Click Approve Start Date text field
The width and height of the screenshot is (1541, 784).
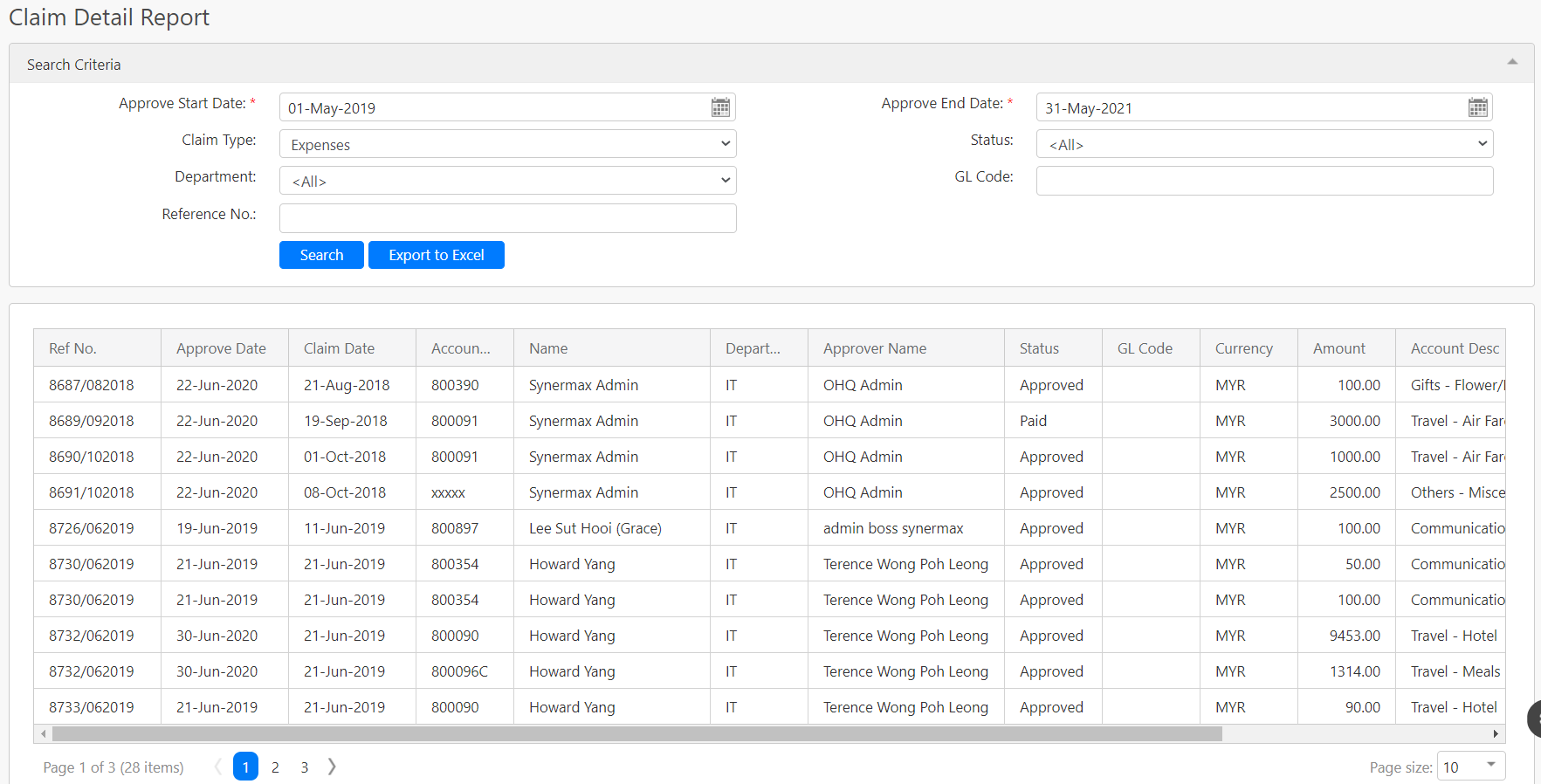494,107
